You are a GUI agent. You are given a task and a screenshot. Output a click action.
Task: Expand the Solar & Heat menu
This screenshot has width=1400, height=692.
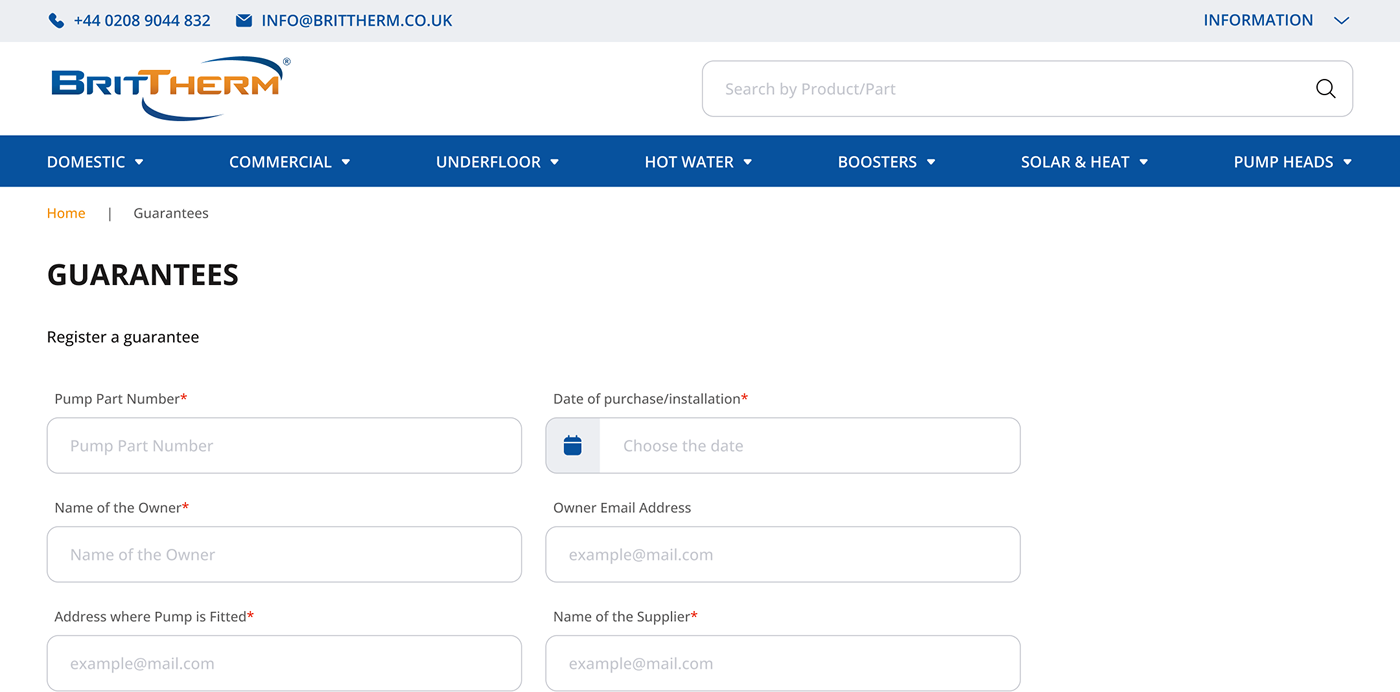(x=1084, y=162)
